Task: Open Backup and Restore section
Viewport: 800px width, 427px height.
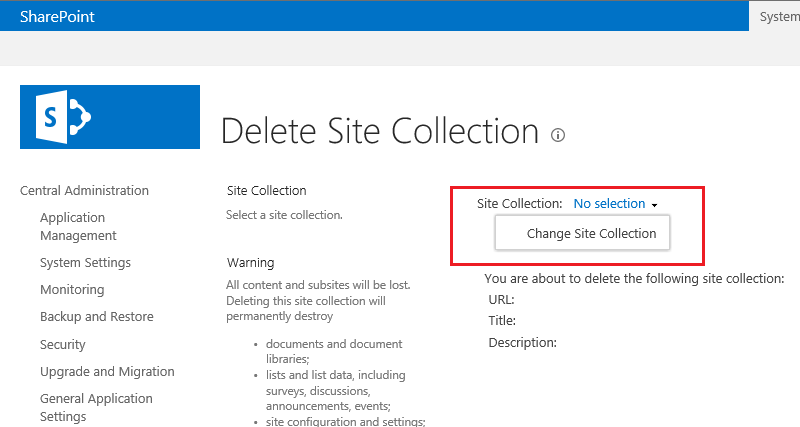Action: pyautogui.click(x=96, y=316)
